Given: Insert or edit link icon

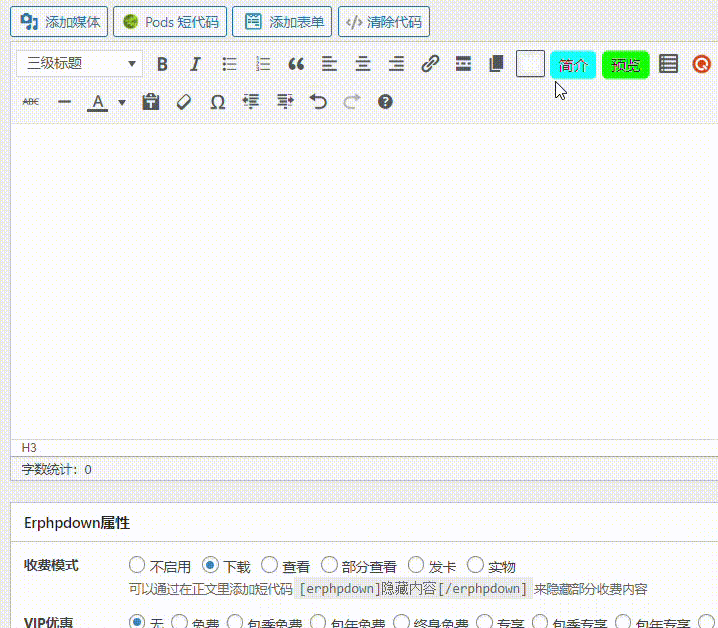Looking at the screenshot, I should pyautogui.click(x=430, y=64).
